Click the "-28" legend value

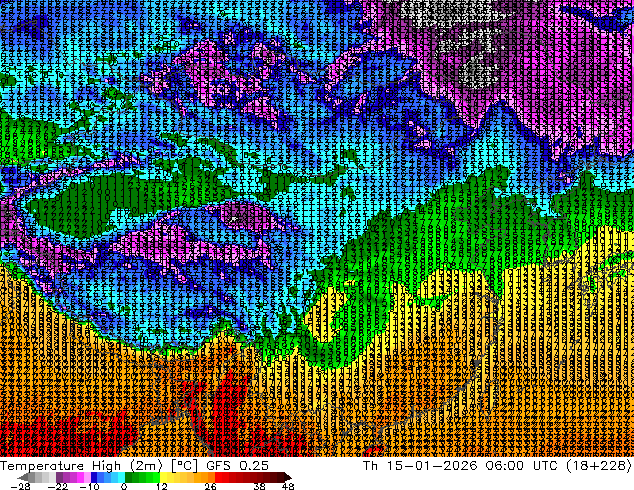pos(21,486)
